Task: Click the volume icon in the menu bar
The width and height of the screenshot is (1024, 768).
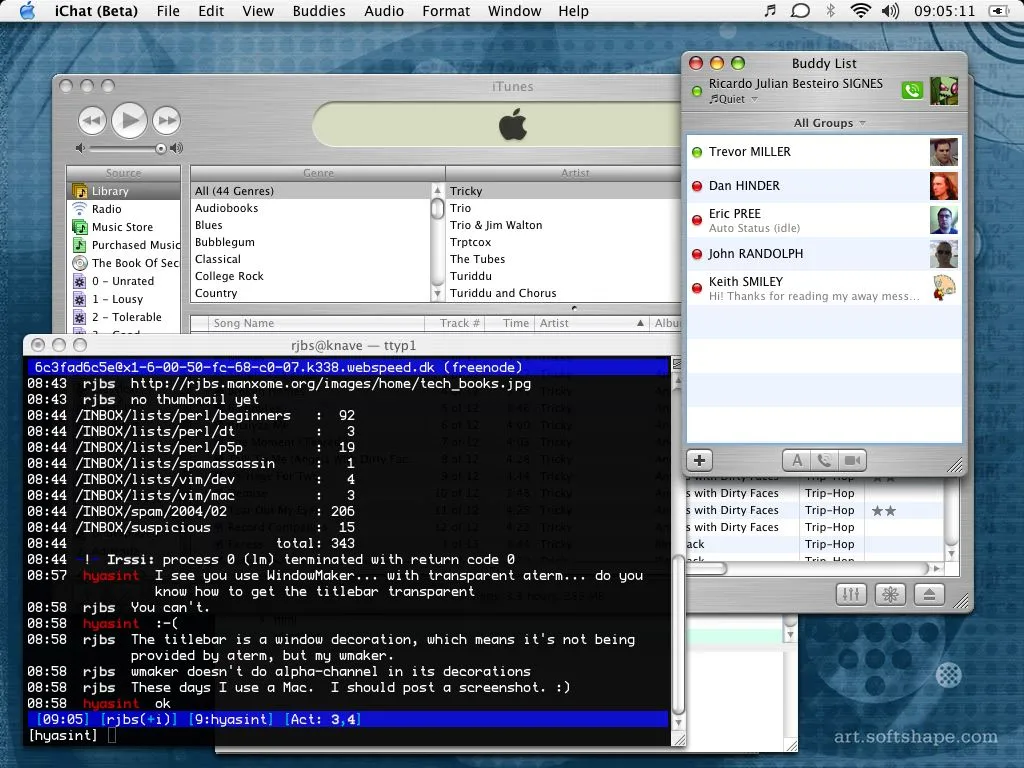Action: (890, 10)
